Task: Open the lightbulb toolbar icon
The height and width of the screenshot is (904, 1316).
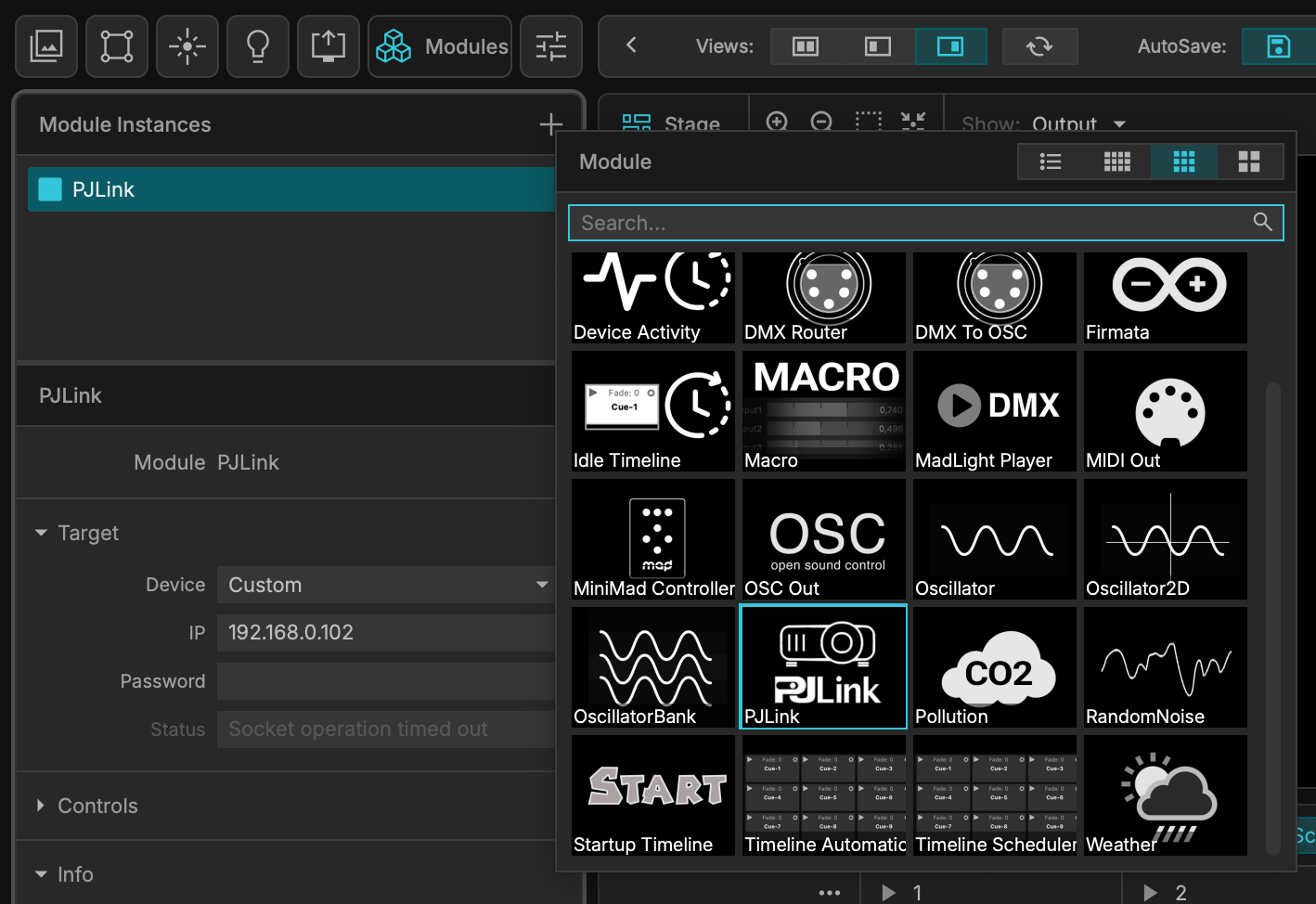Action: coord(258,46)
